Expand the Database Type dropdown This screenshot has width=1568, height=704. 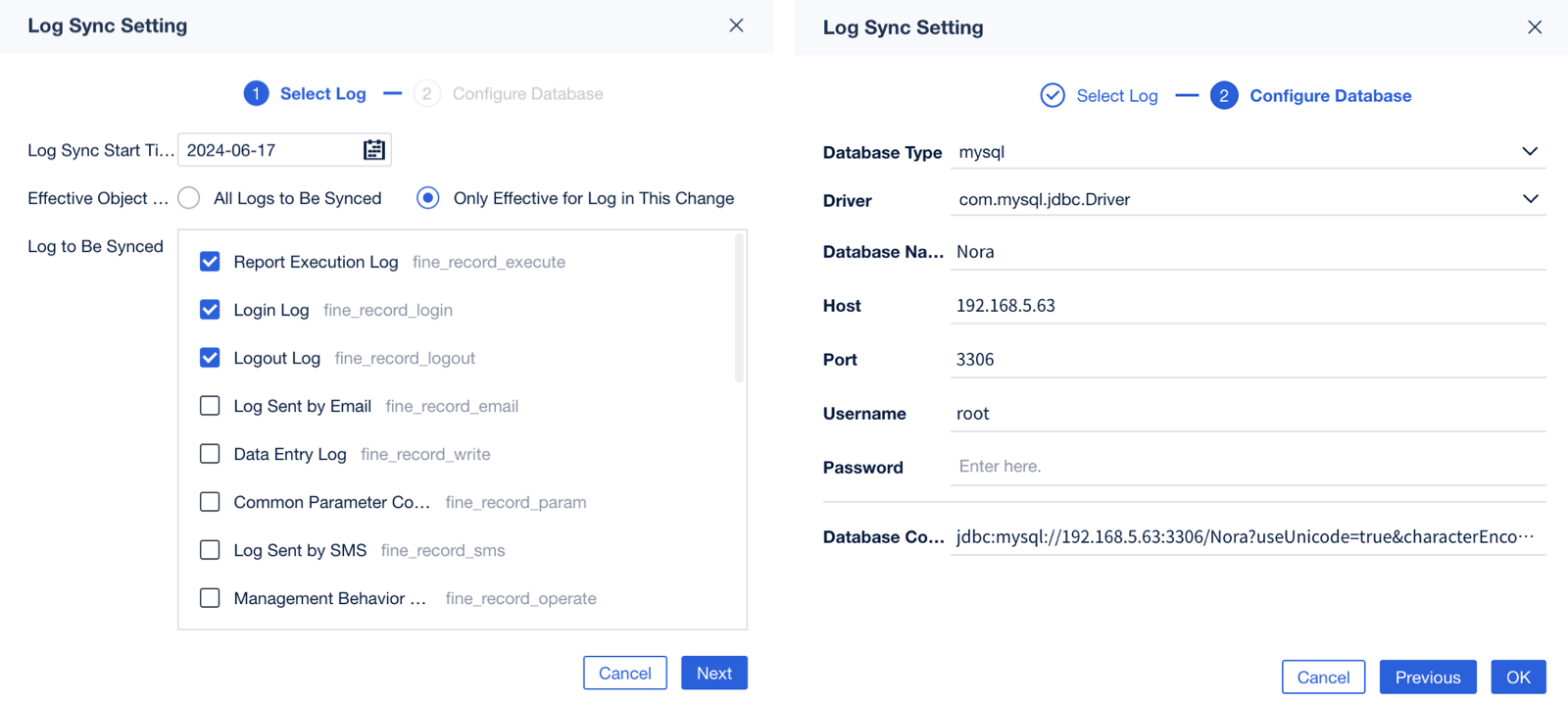click(1530, 152)
